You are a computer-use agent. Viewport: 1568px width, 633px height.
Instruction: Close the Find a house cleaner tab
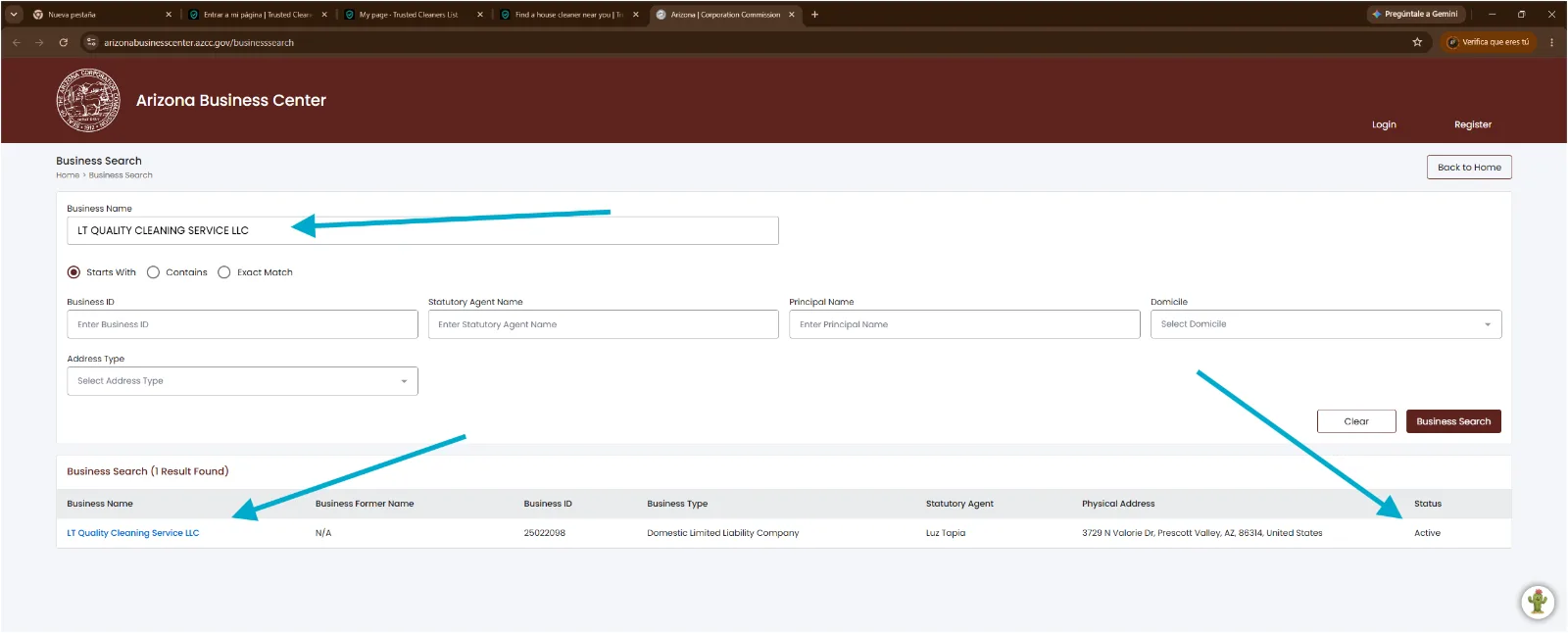636,15
